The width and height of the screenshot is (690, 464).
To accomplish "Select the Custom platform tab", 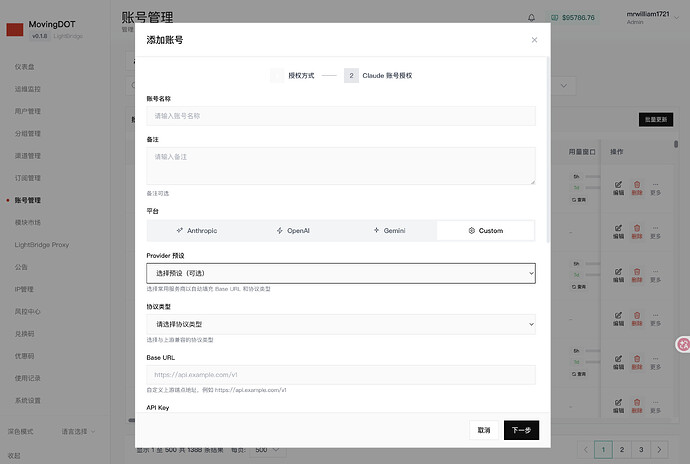I will point(486,231).
